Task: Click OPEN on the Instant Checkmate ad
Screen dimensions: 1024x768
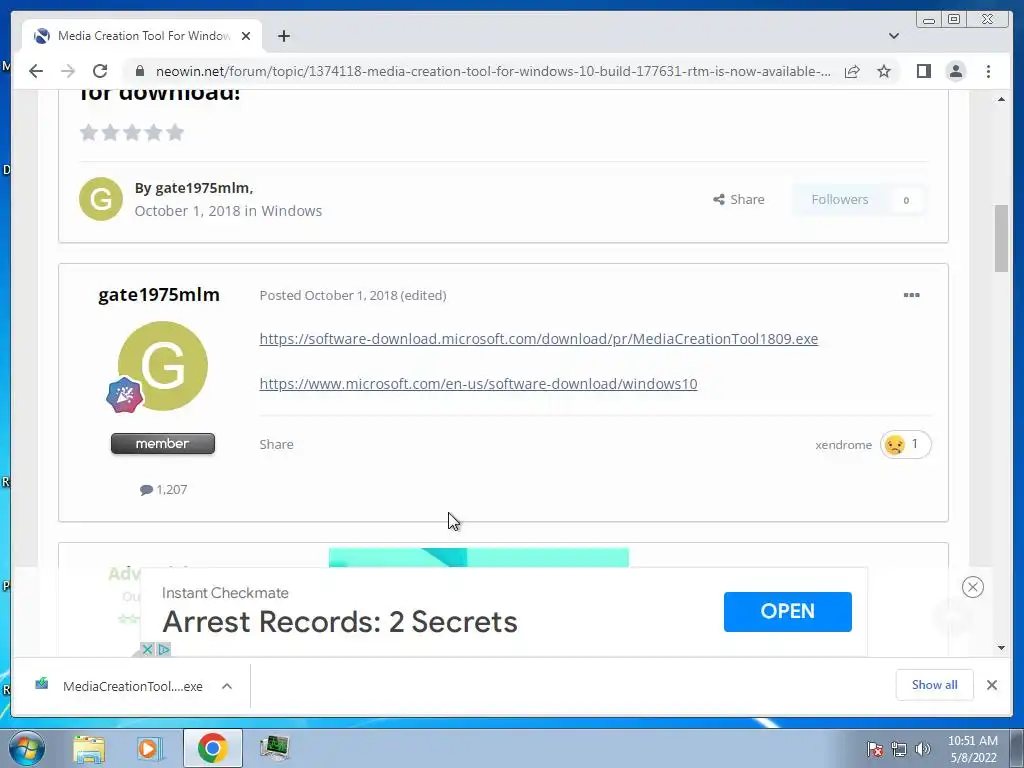Action: pyautogui.click(x=788, y=612)
